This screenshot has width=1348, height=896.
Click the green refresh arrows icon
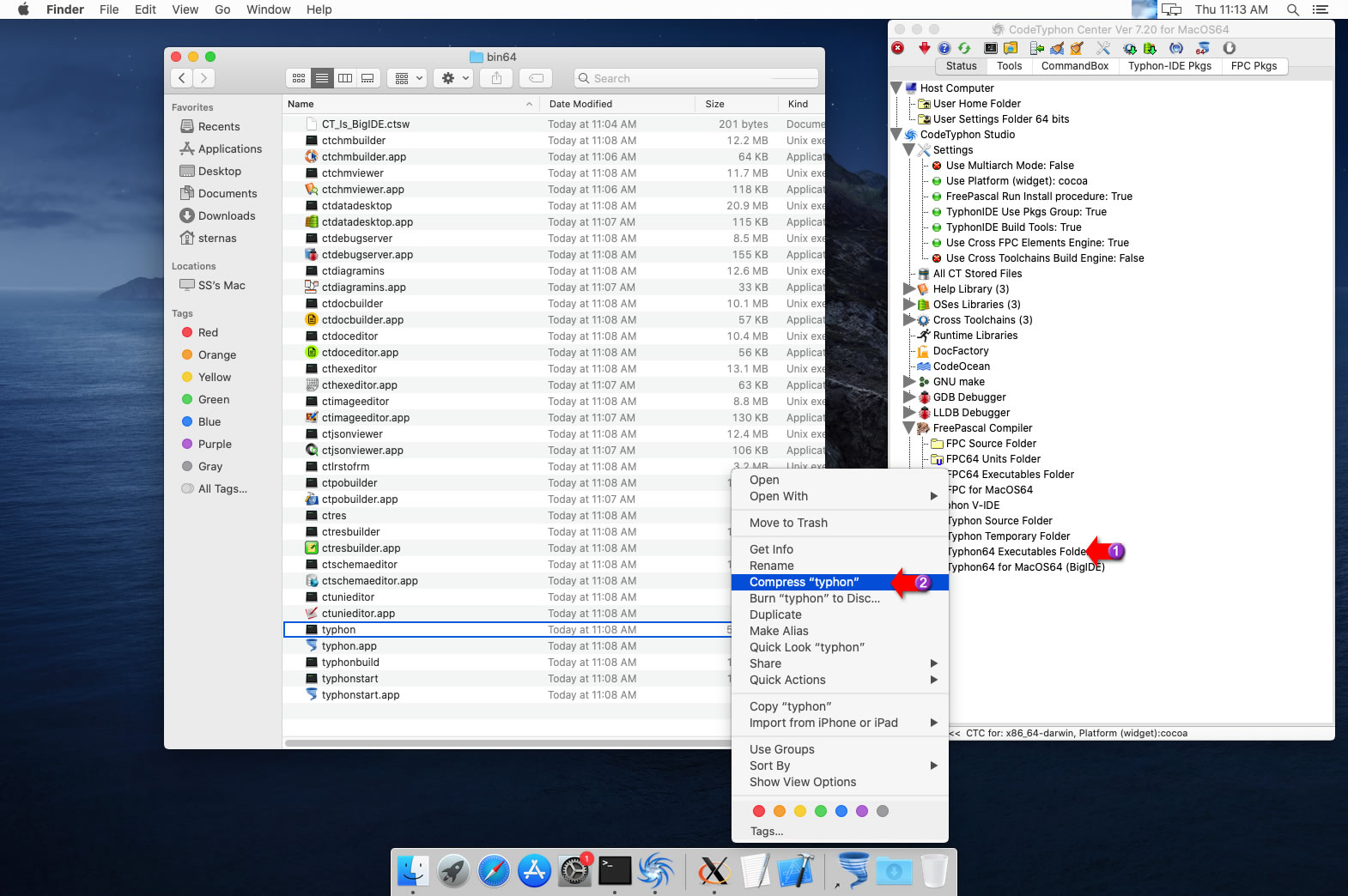coord(964,48)
